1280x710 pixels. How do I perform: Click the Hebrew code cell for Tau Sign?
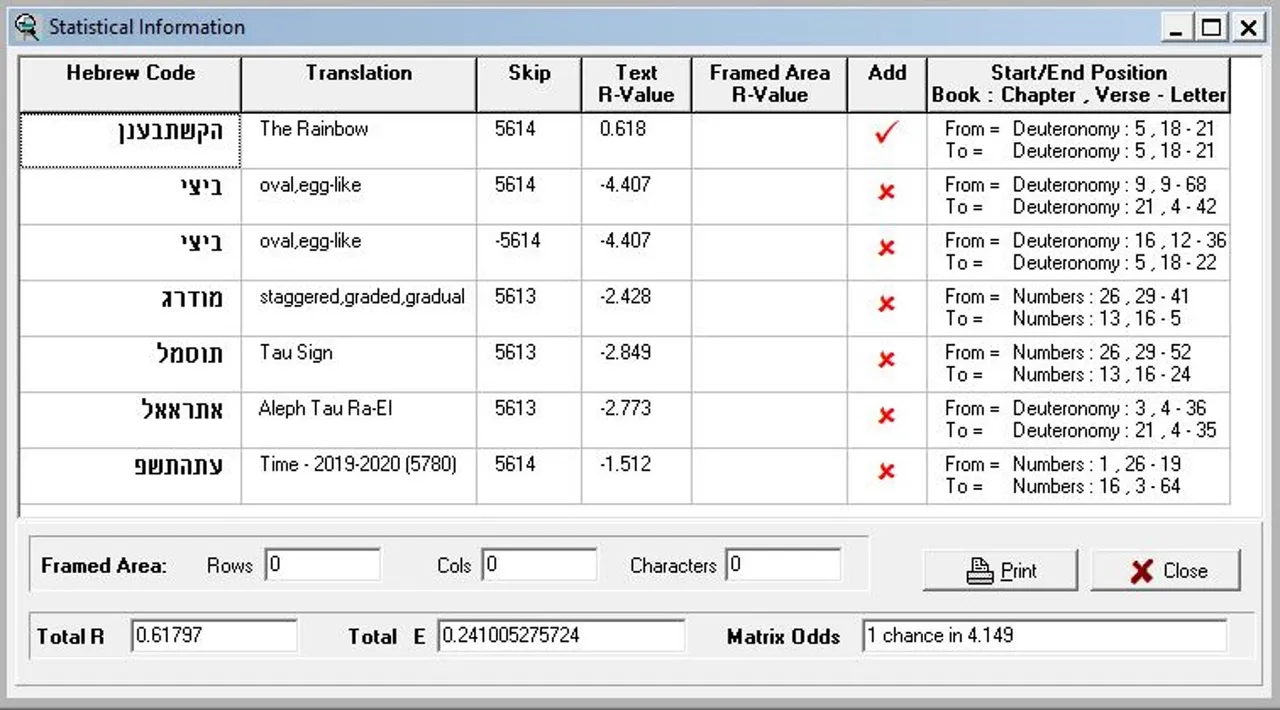(130, 364)
